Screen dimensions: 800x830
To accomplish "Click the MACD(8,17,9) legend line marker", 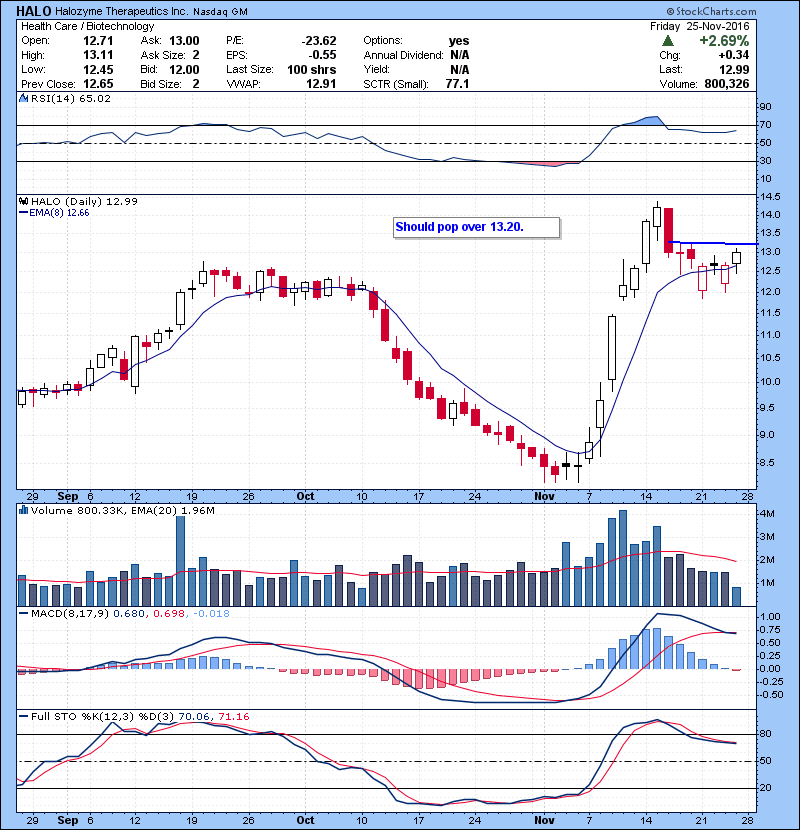I will pyautogui.click(x=23, y=614).
